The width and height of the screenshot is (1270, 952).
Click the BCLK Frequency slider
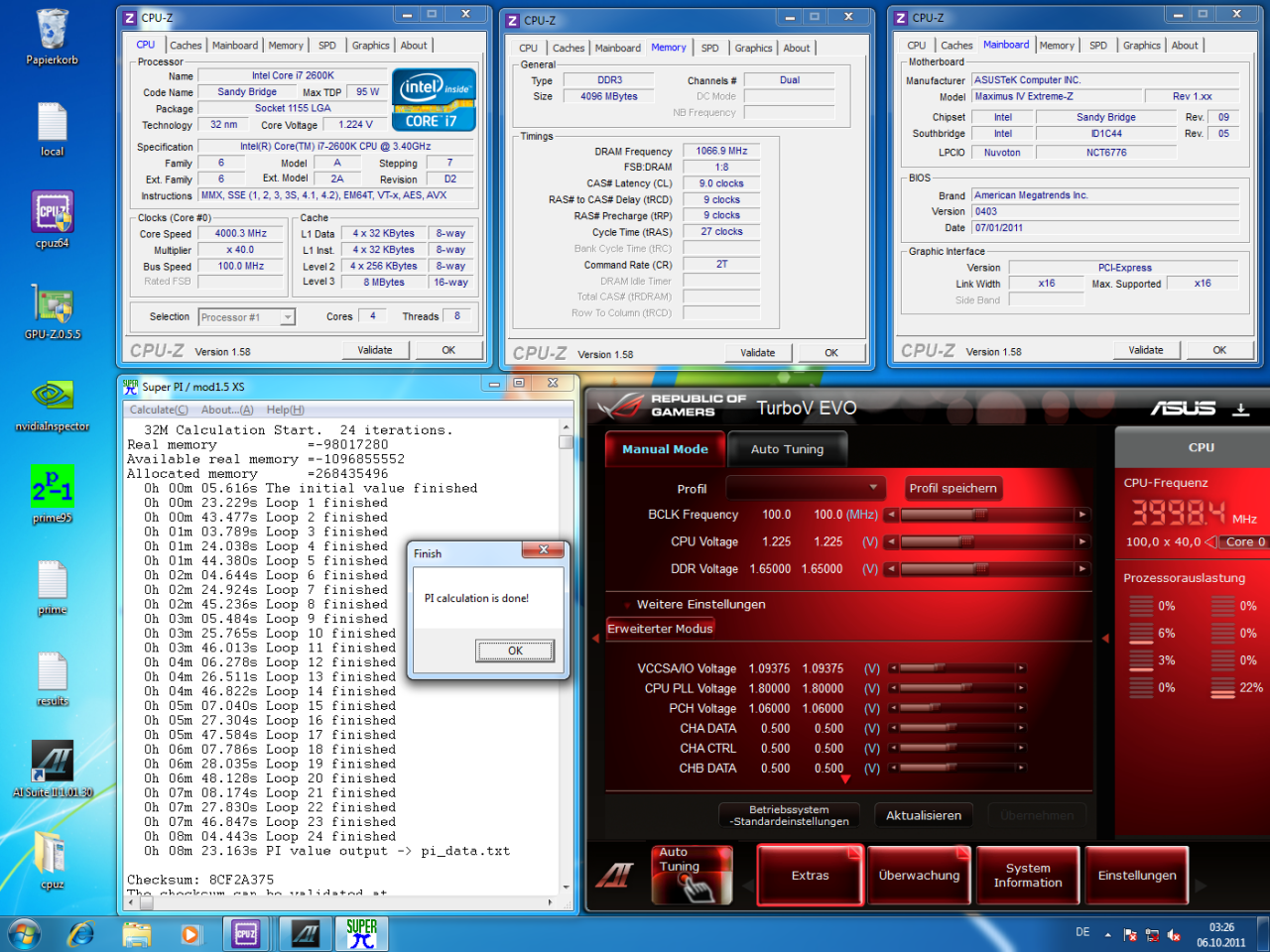pos(986,515)
